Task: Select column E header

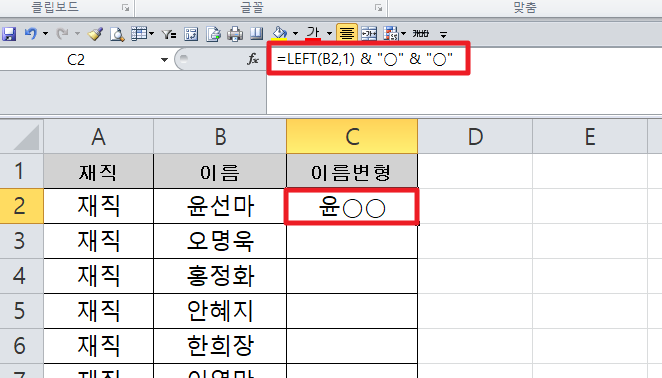Action: click(x=590, y=136)
